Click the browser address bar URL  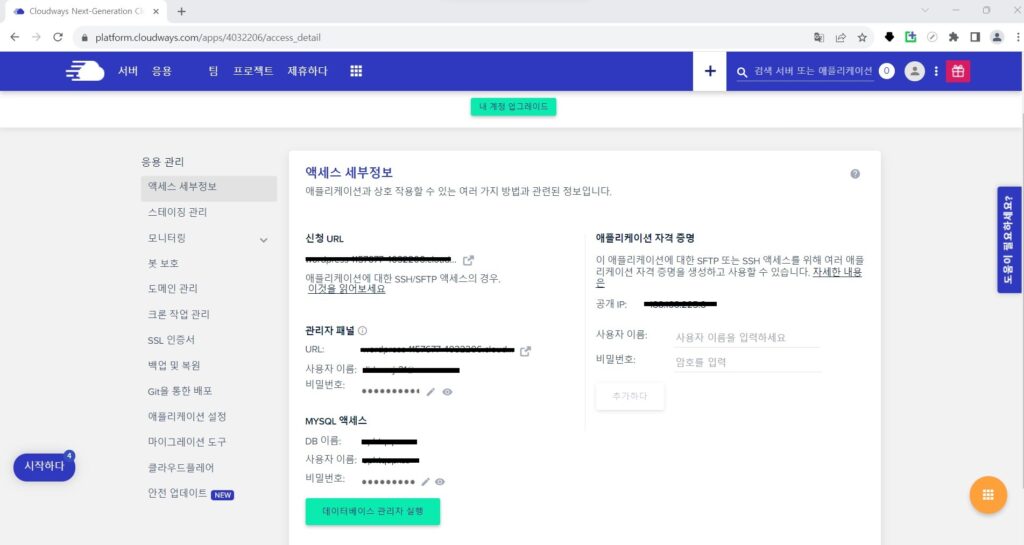click(208, 37)
